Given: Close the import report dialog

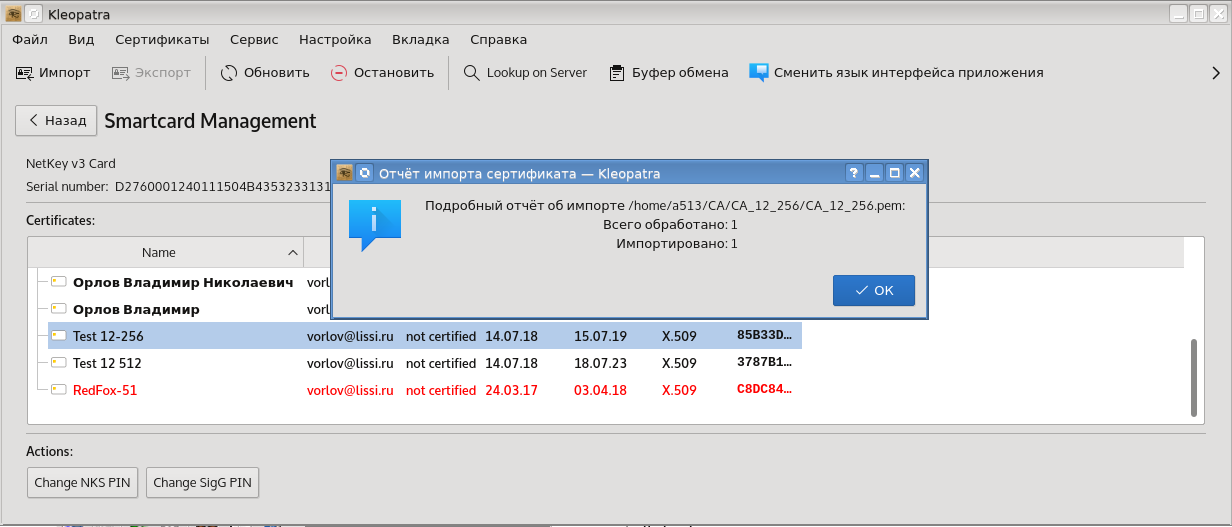Looking at the screenshot, I should [x=914, y=173].
